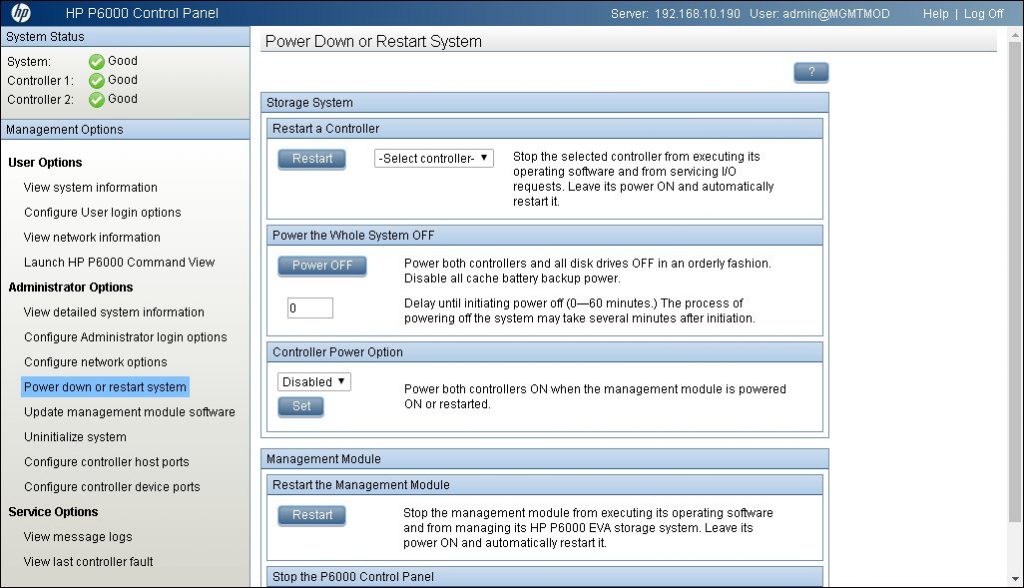Viewport: 1024px width, 588px height.
Task: Click Restart in Restart a Controller section
Action: coord(312,159)
